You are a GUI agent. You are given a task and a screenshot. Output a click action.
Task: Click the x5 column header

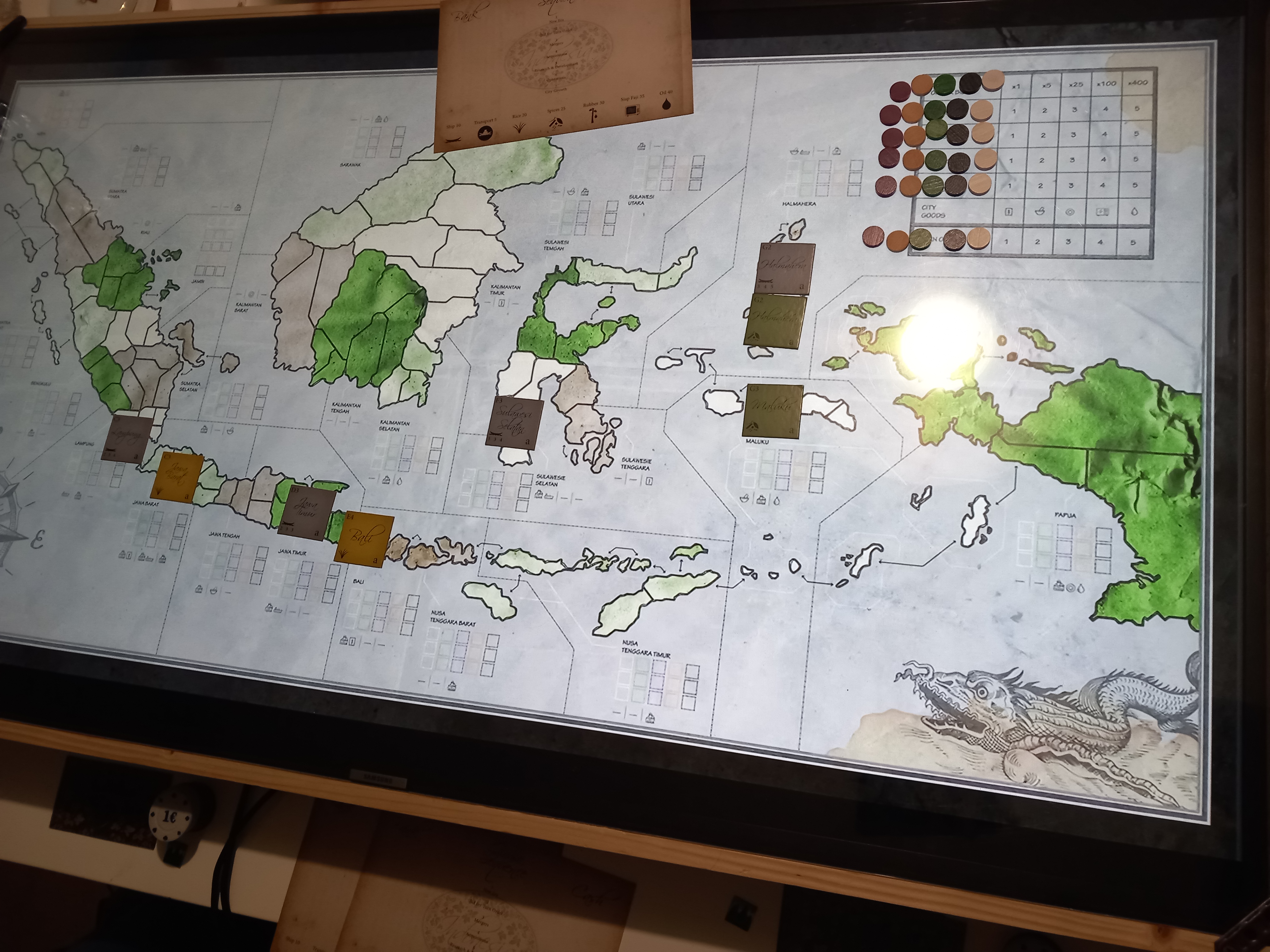click(x=1047, y=86)
